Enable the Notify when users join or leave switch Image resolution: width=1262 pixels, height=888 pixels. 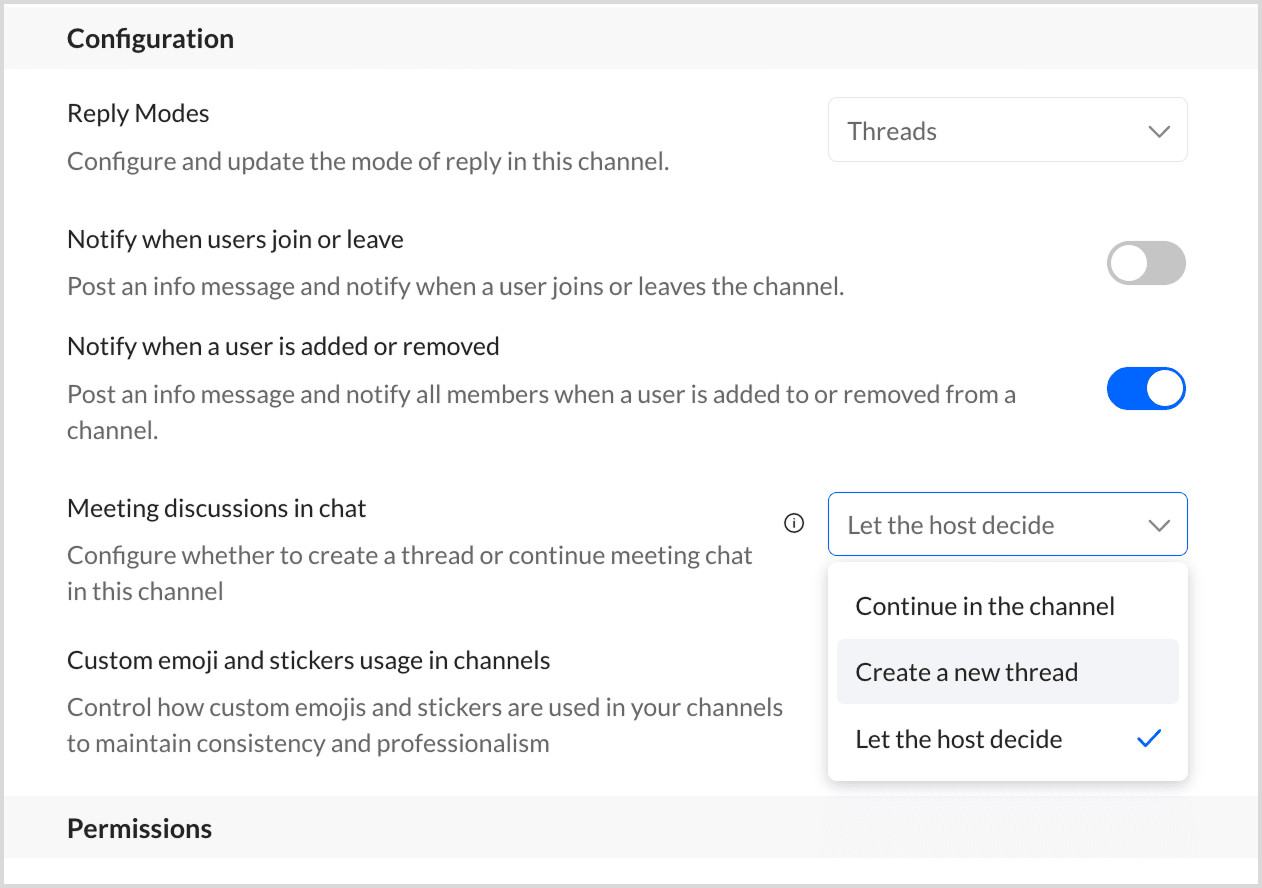pyautogui.click(x=1146, y=264)
